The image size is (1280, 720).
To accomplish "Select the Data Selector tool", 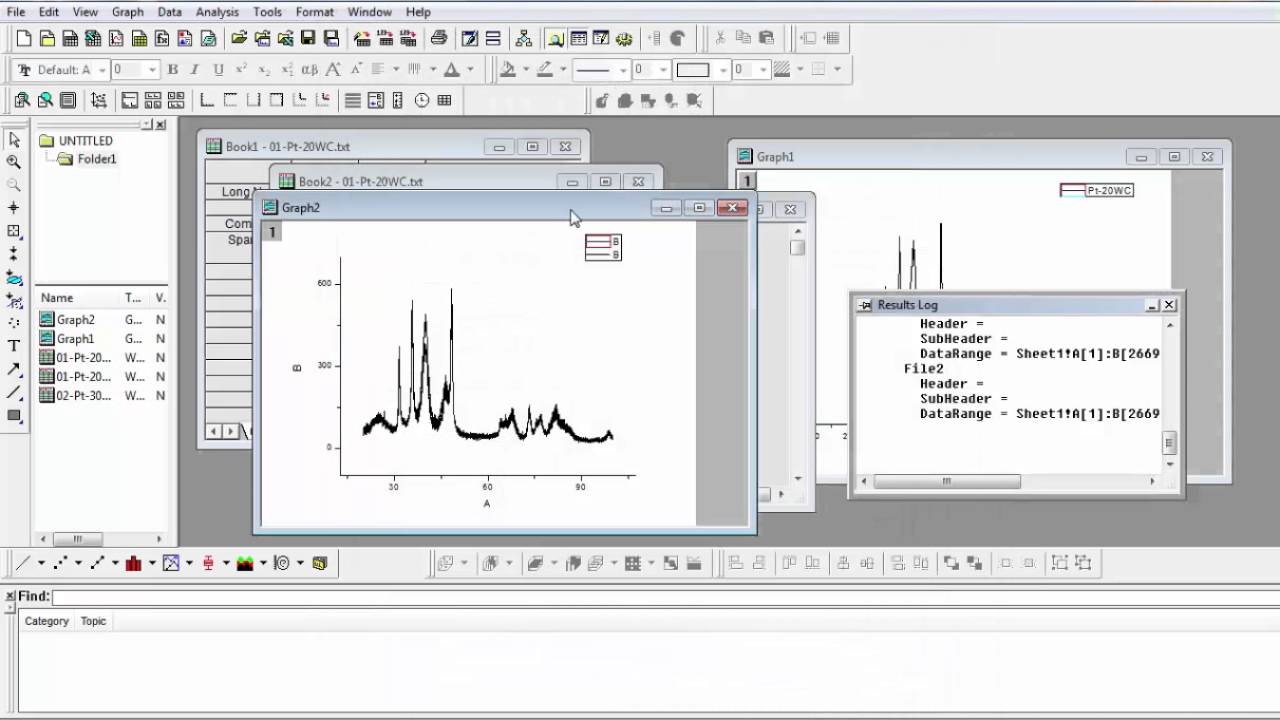I will click(14, 254).
